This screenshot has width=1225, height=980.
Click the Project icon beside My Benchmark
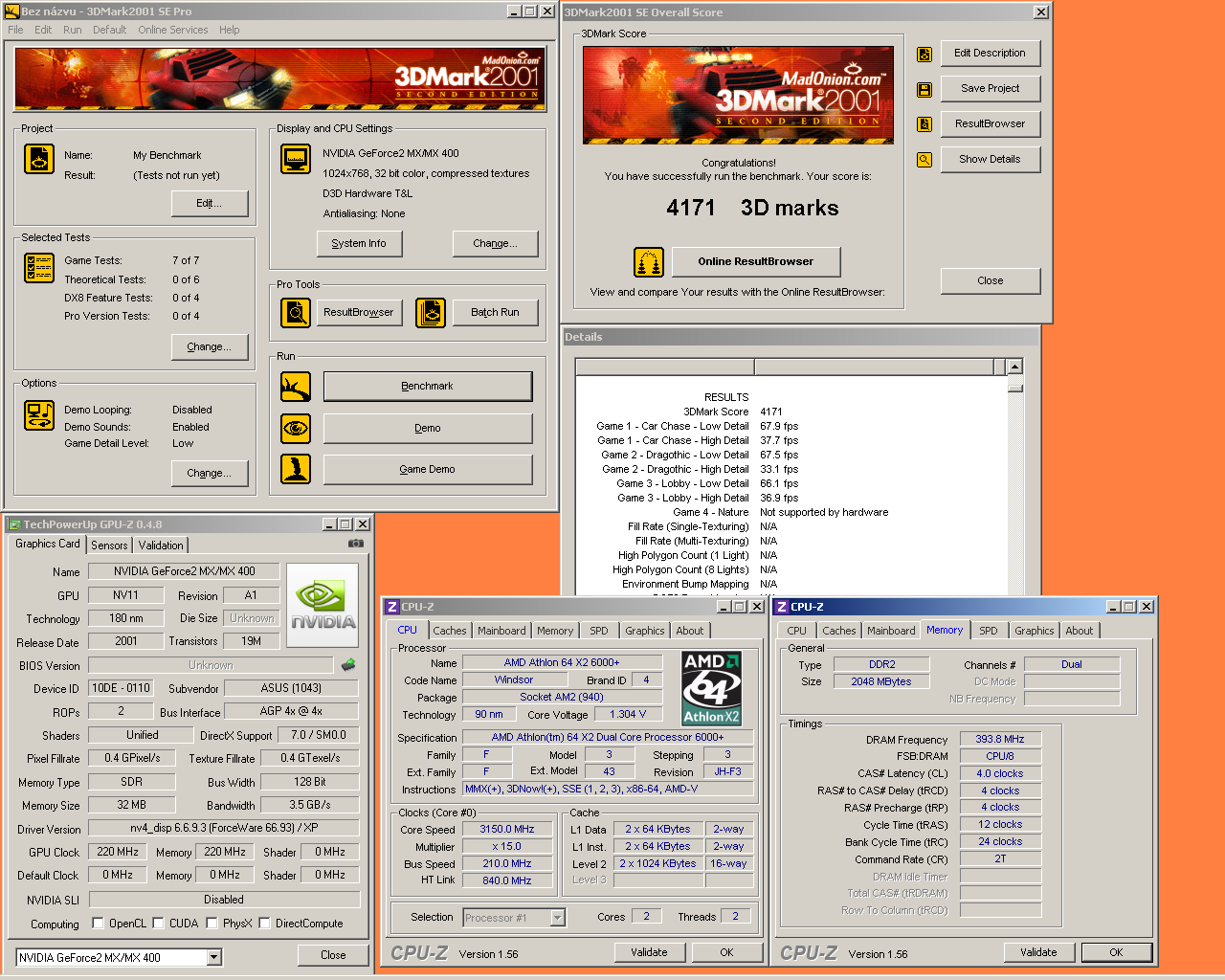point(39,159)
